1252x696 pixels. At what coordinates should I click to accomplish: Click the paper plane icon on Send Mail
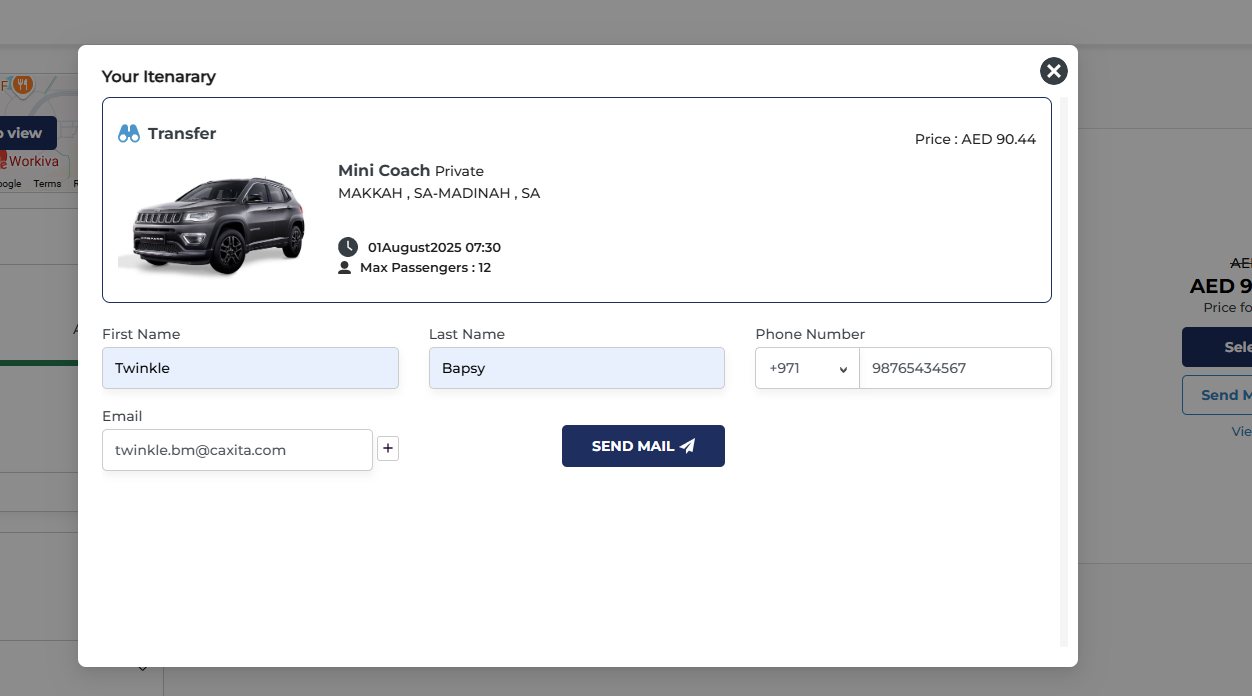pos(687,446)
